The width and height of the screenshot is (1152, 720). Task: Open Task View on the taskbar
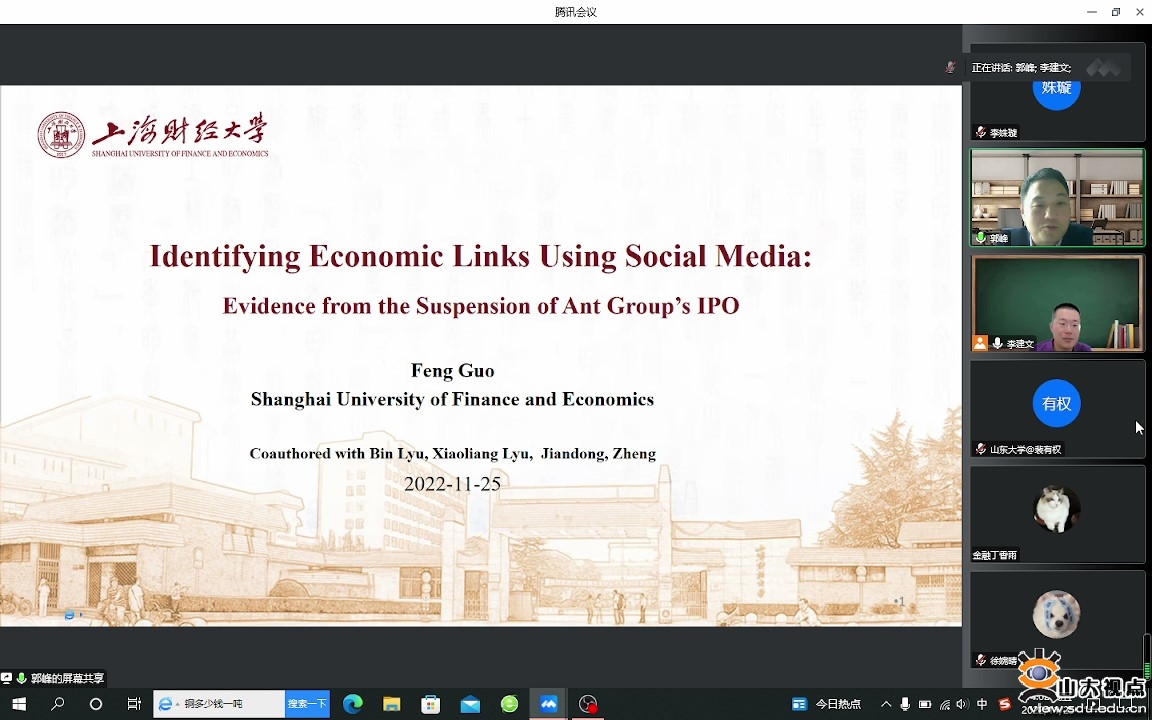tap(134, 704)
